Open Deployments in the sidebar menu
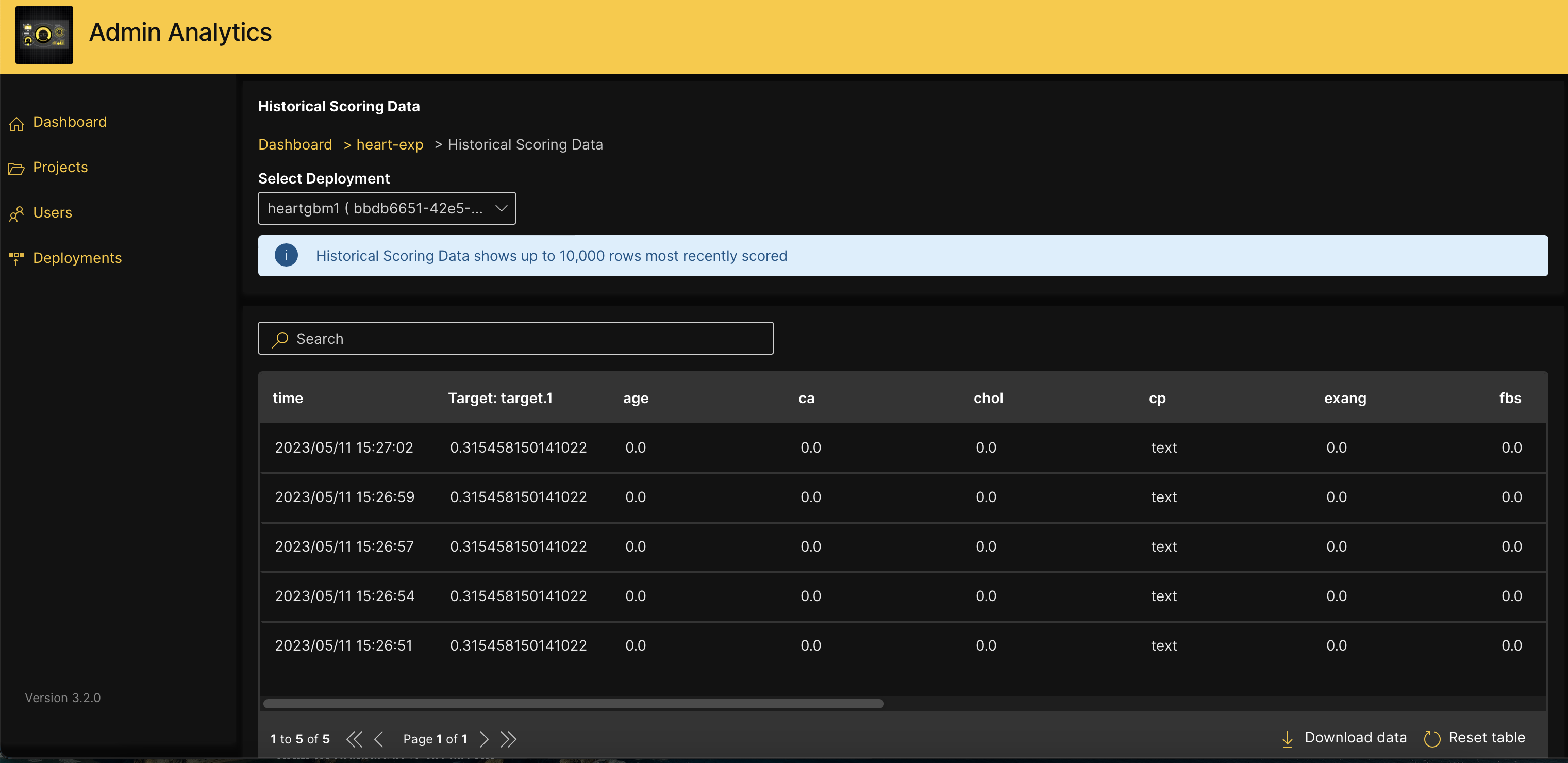Screen dimensions: 1568x763 [77, 258]
